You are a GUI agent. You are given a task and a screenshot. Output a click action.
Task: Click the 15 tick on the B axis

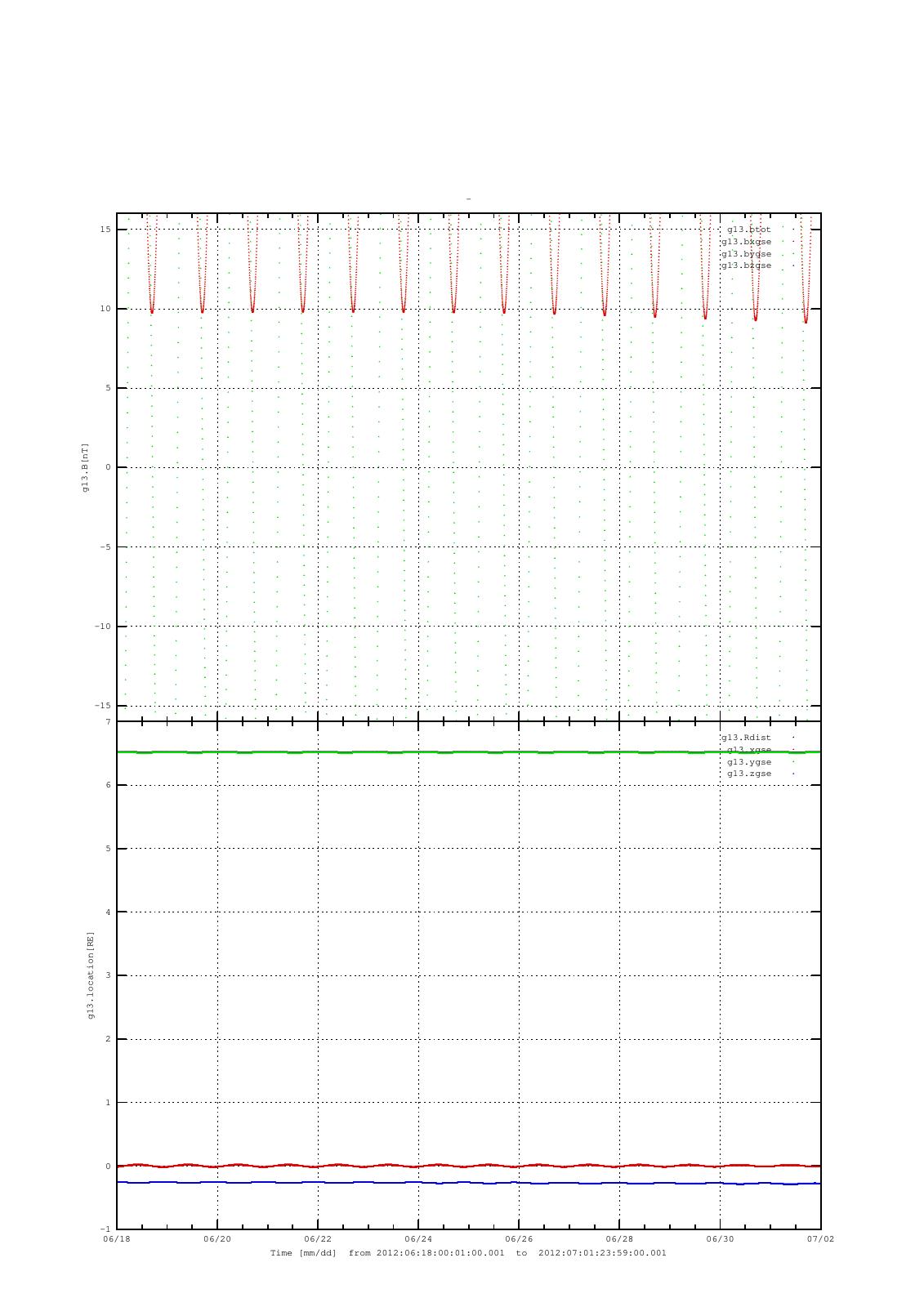click(x=105, y=230)
